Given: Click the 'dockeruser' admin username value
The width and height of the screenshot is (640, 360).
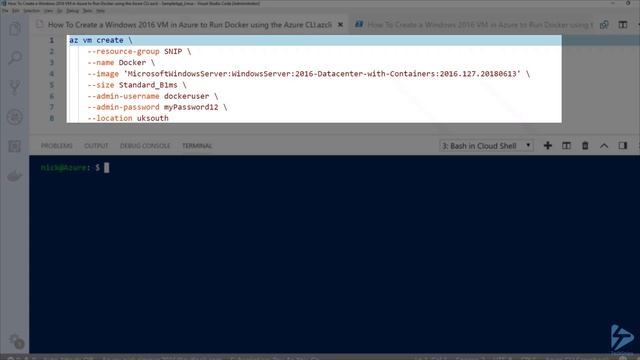Looking at the screenshot, I should tap(187, 96).
